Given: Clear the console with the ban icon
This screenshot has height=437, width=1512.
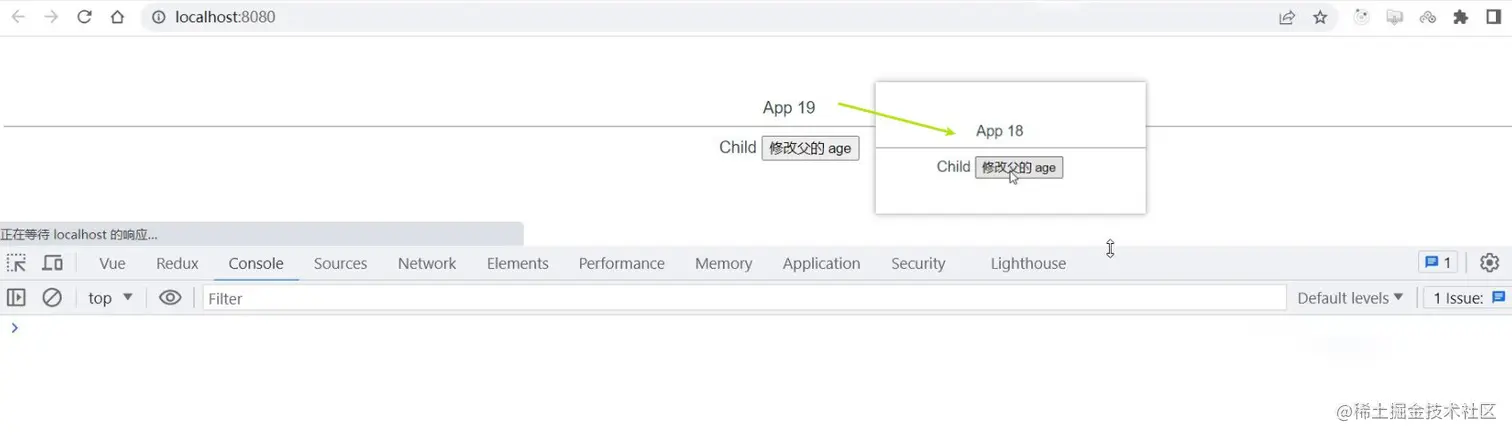Looking at the screenshot, I should [x=52, y=298].
